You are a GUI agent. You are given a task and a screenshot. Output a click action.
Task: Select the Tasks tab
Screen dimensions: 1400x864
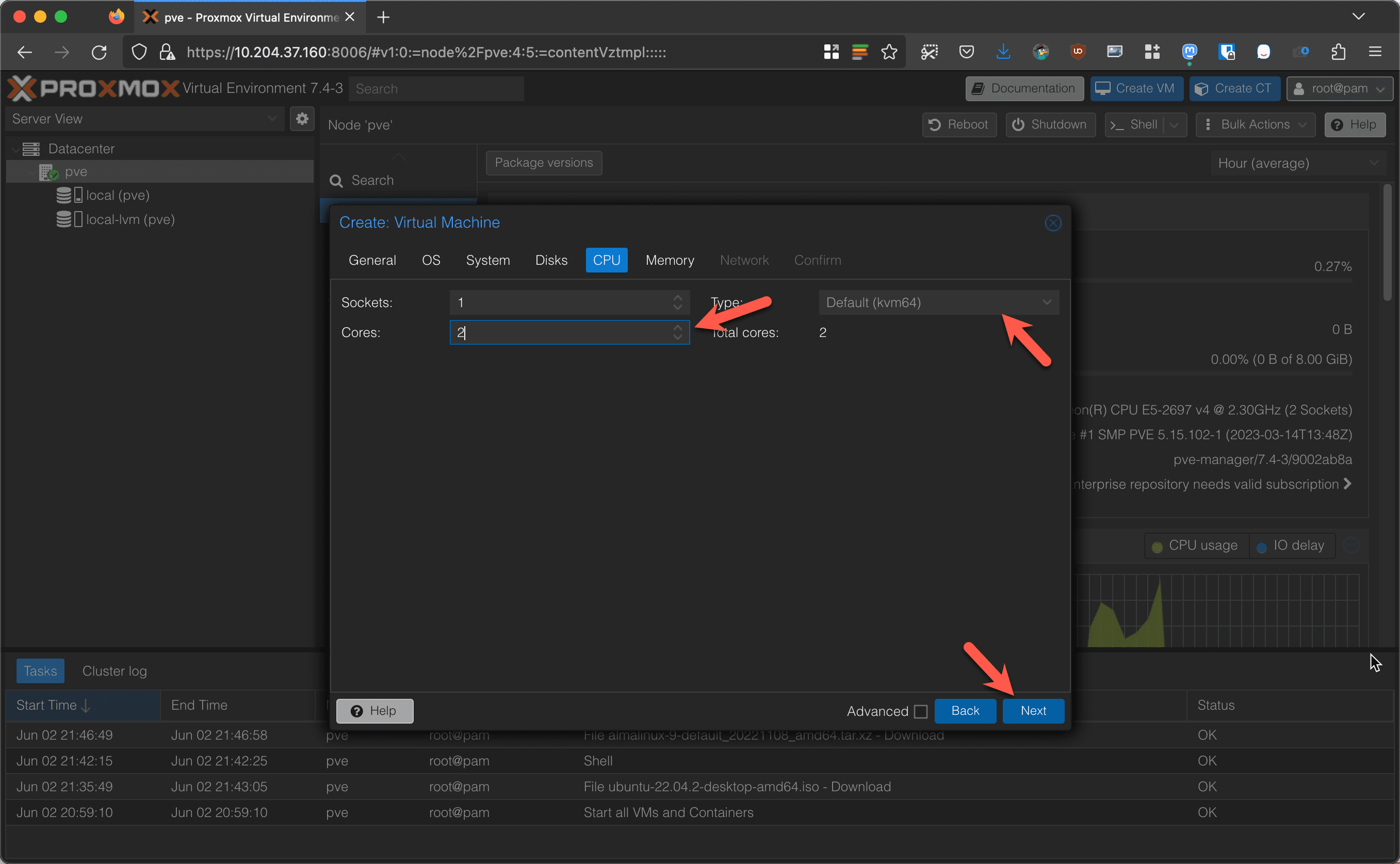(x=40, y=671)
